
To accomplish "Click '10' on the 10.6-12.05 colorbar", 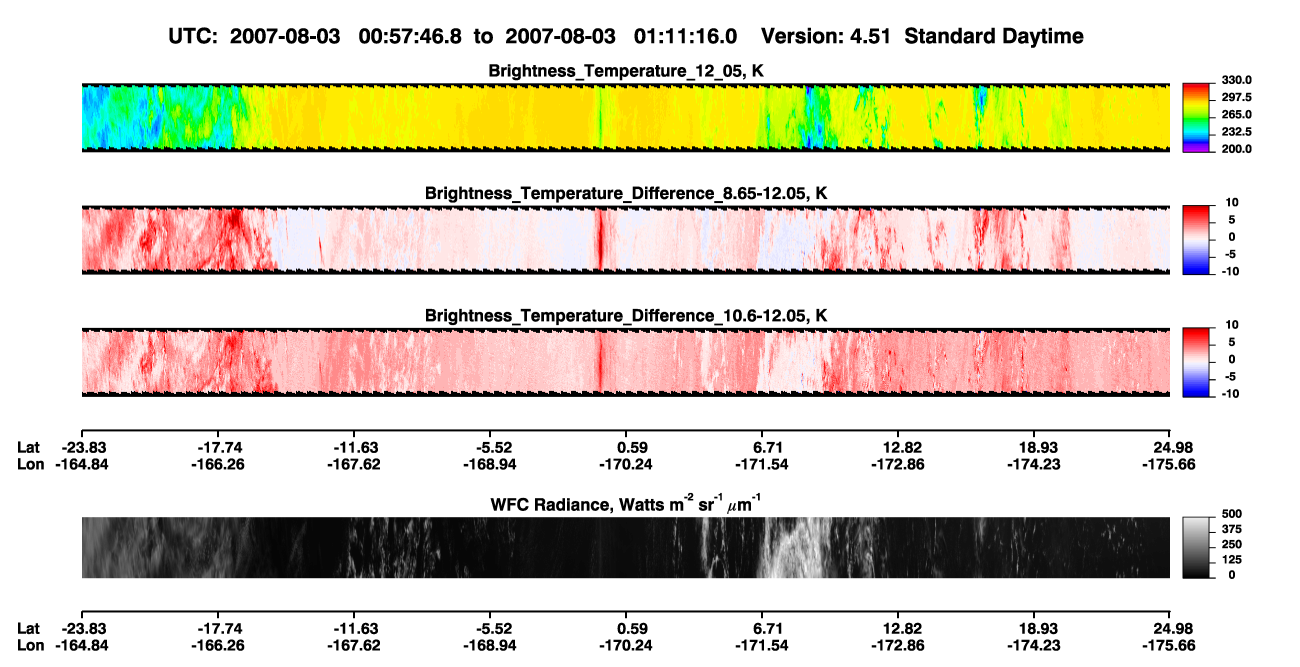I will (x=1233, y=325).
